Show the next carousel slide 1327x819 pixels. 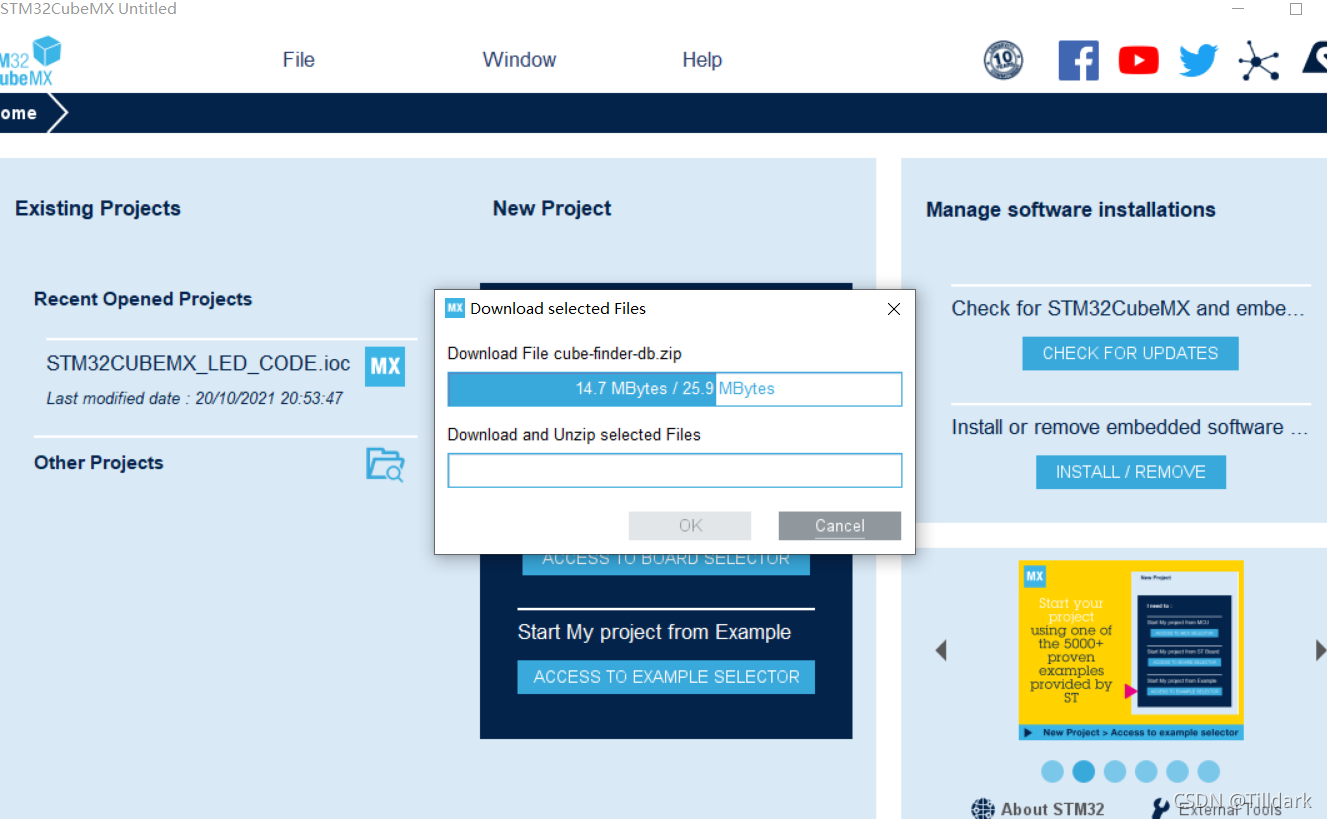[x=1320, y=650]
